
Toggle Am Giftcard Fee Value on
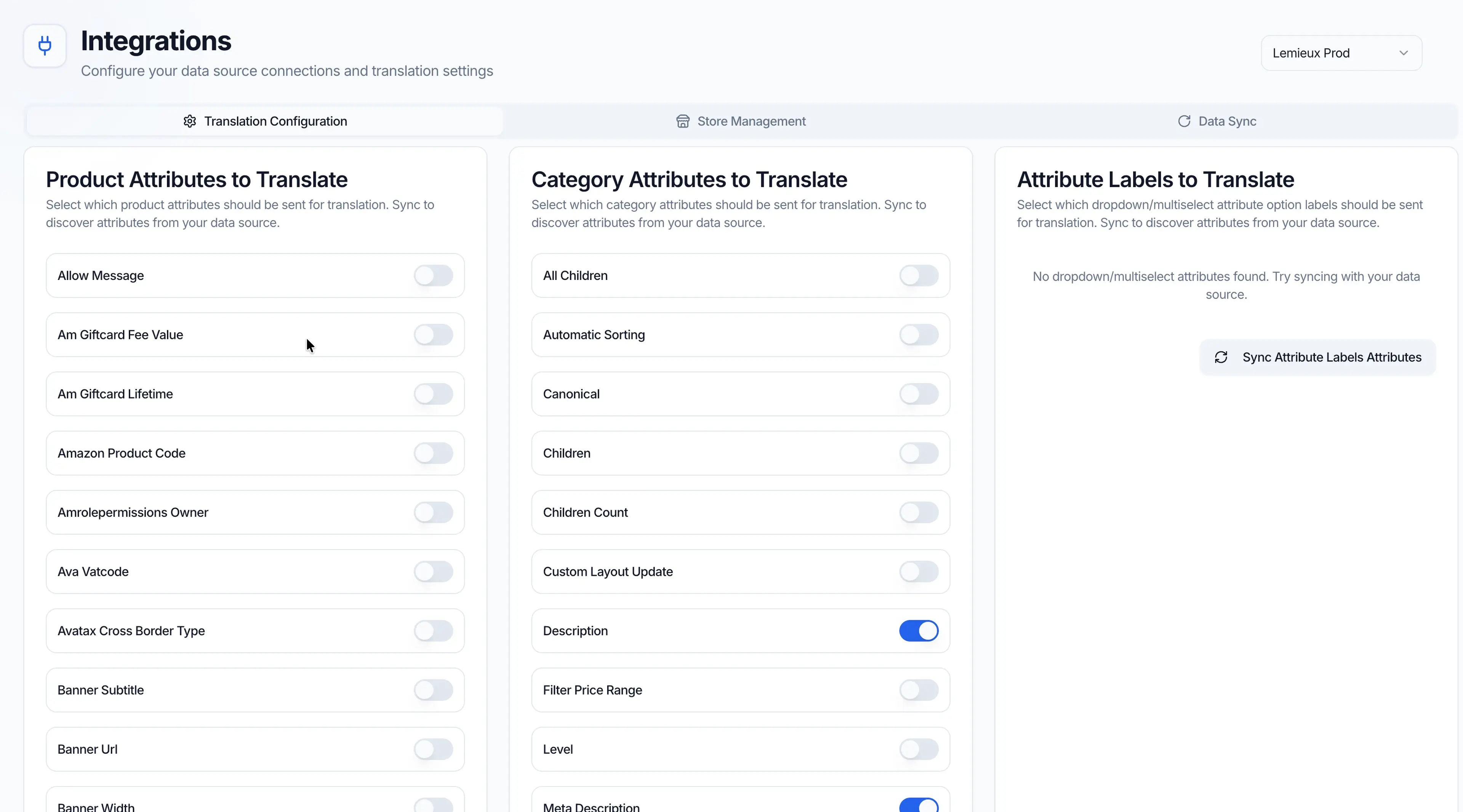pyautogui.click(x=433, y=334)
